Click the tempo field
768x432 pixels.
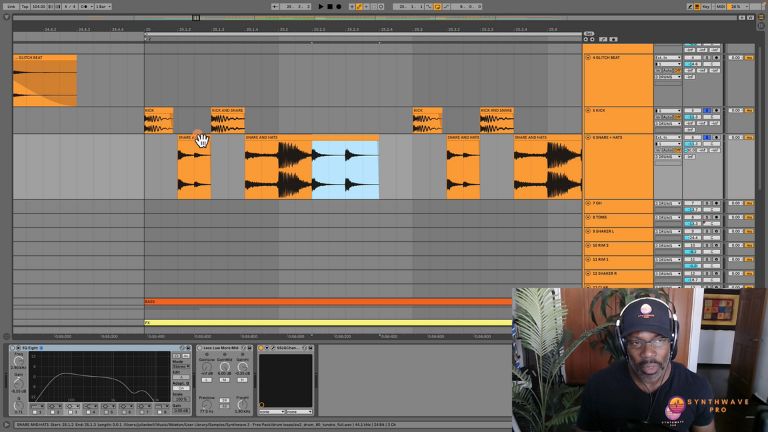pos(38,6)
